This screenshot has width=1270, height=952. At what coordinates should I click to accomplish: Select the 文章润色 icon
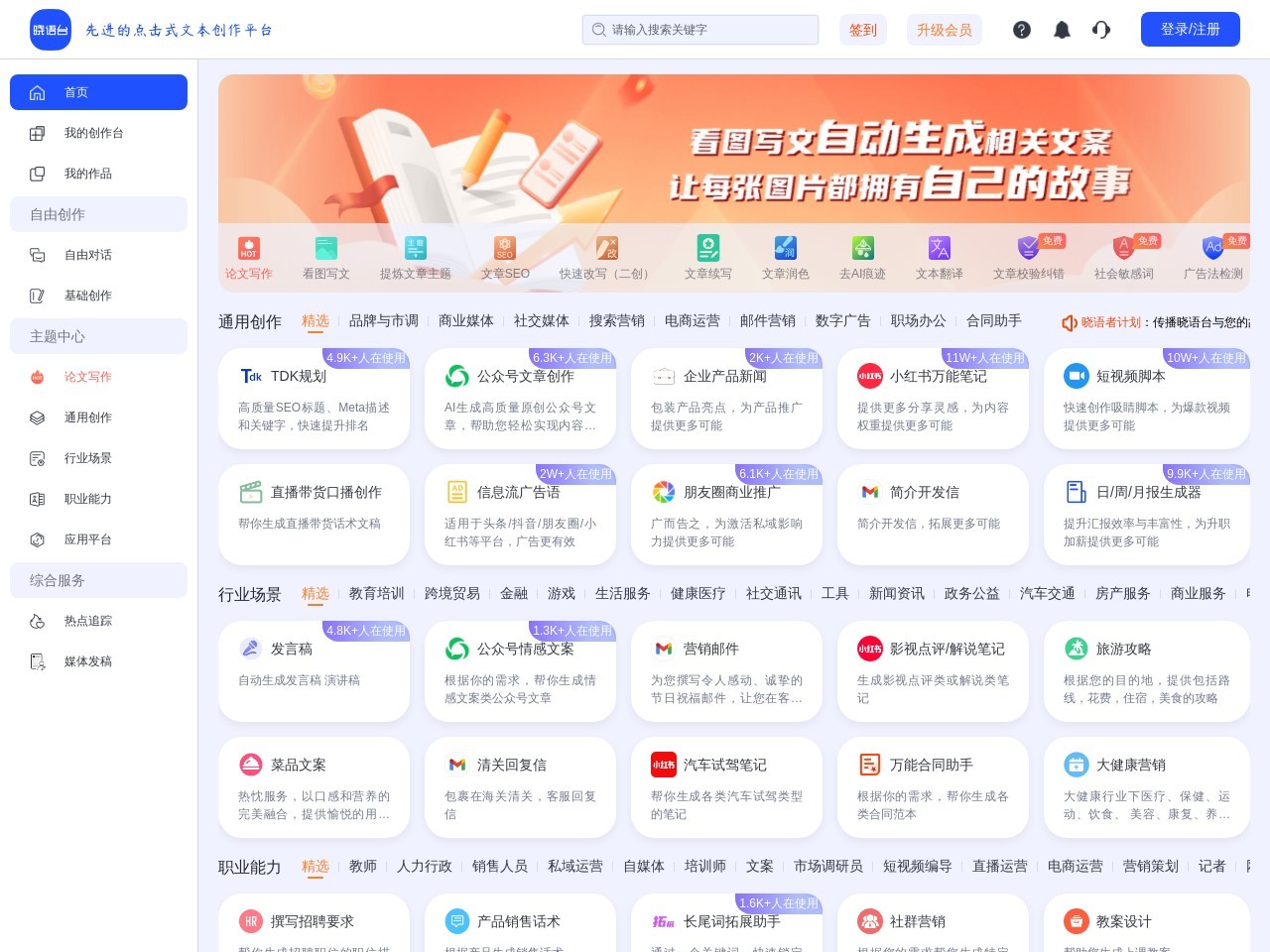pos(785,248)
